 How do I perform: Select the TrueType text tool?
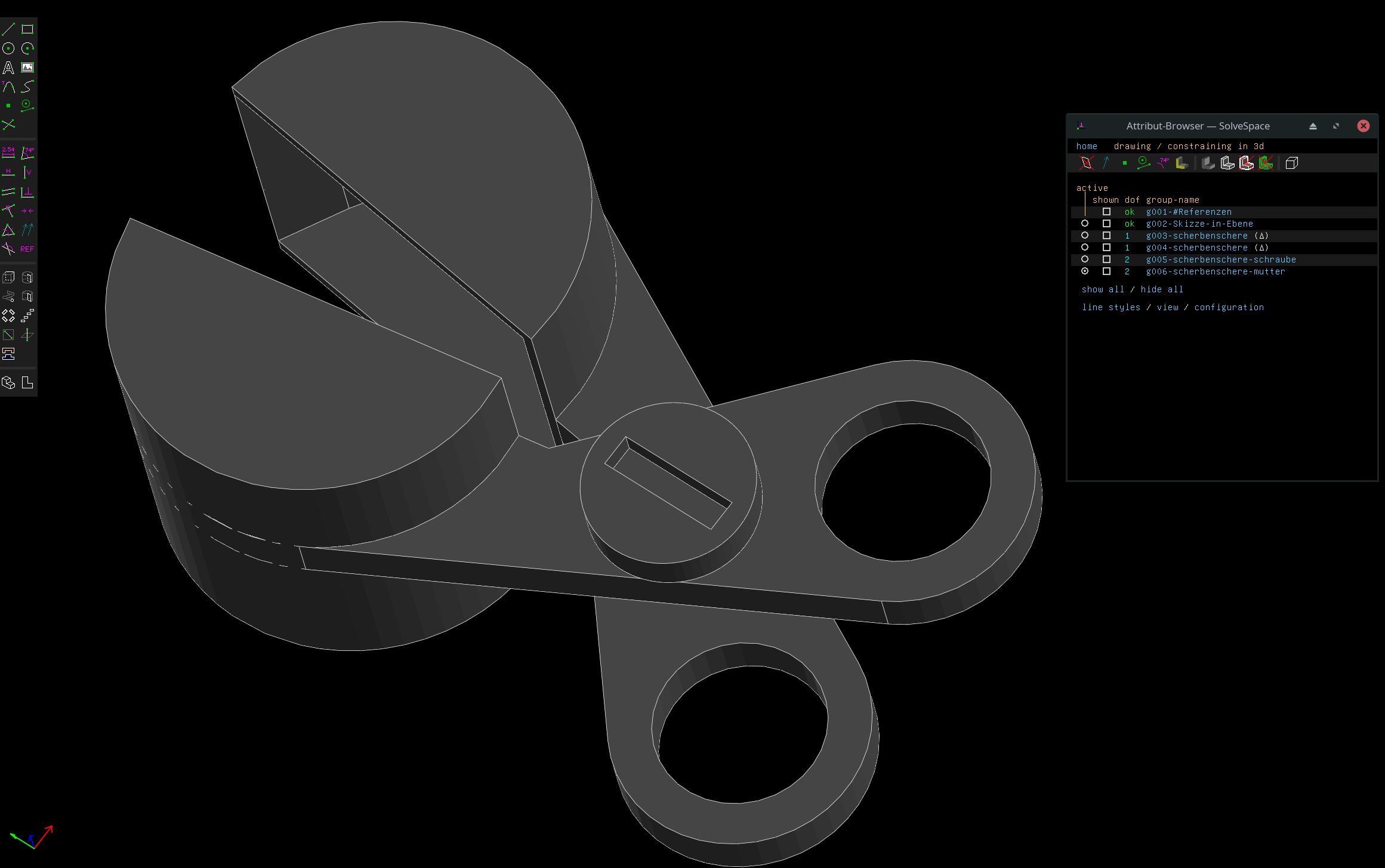8,67
